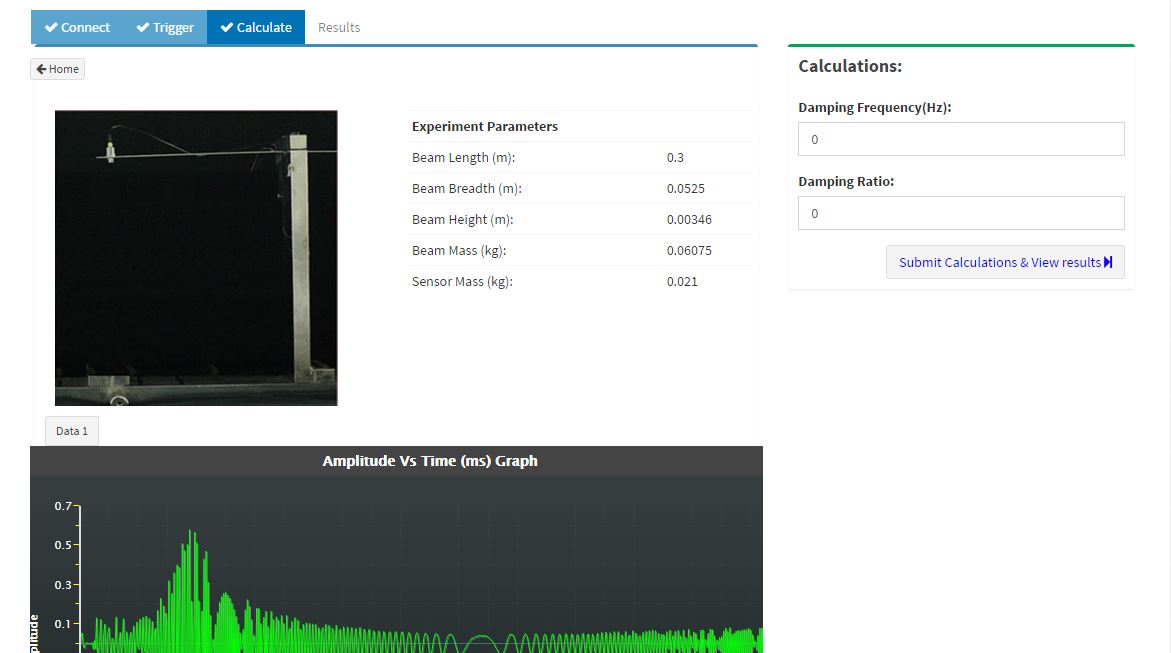Image resolution: width=1171 pixels, height=653 pixels.
Task: Click the skip-forward icon on Submit button
Action: click(x=1108, y=262)
